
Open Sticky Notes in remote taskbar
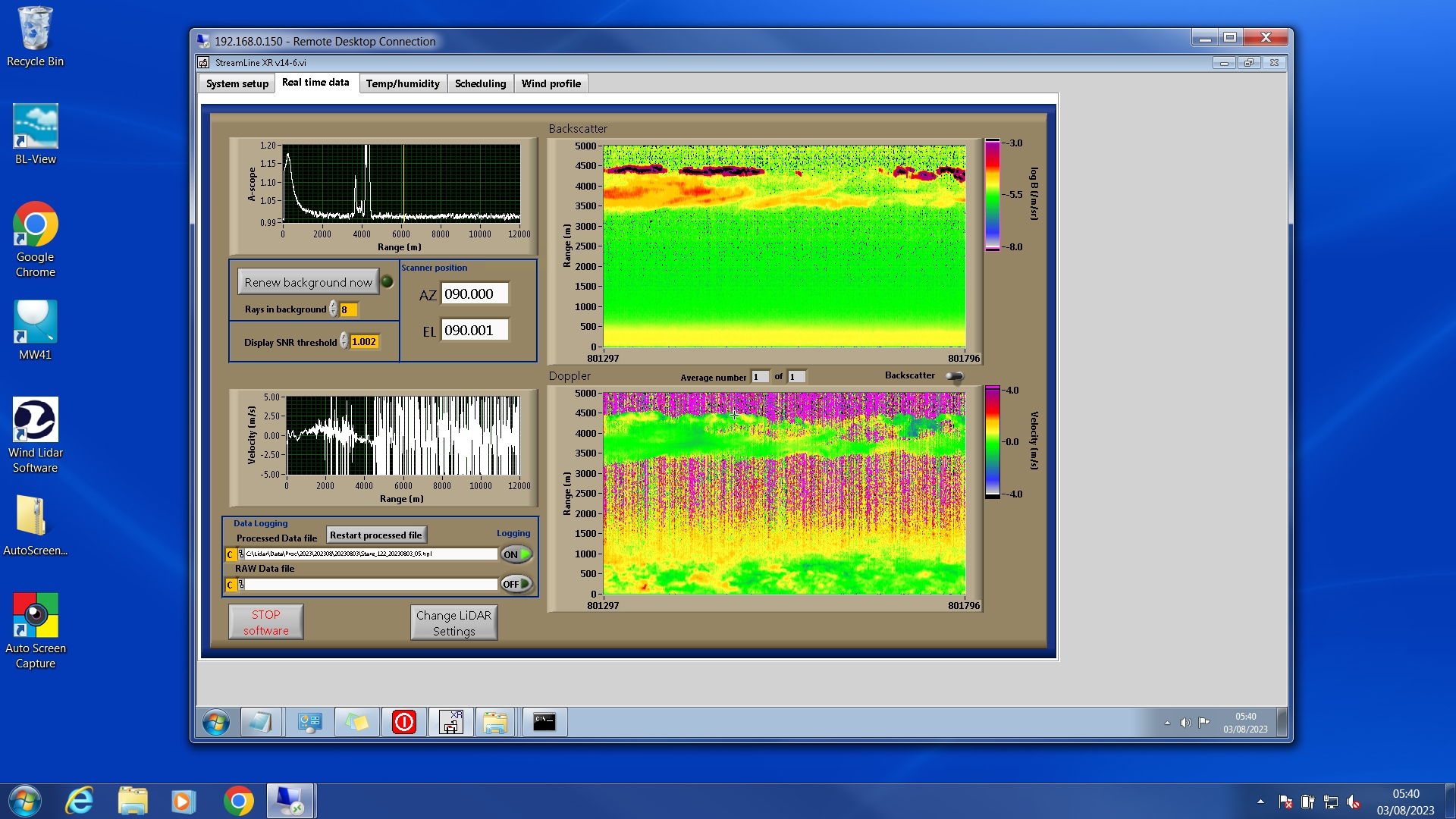[x=357, y=723]
